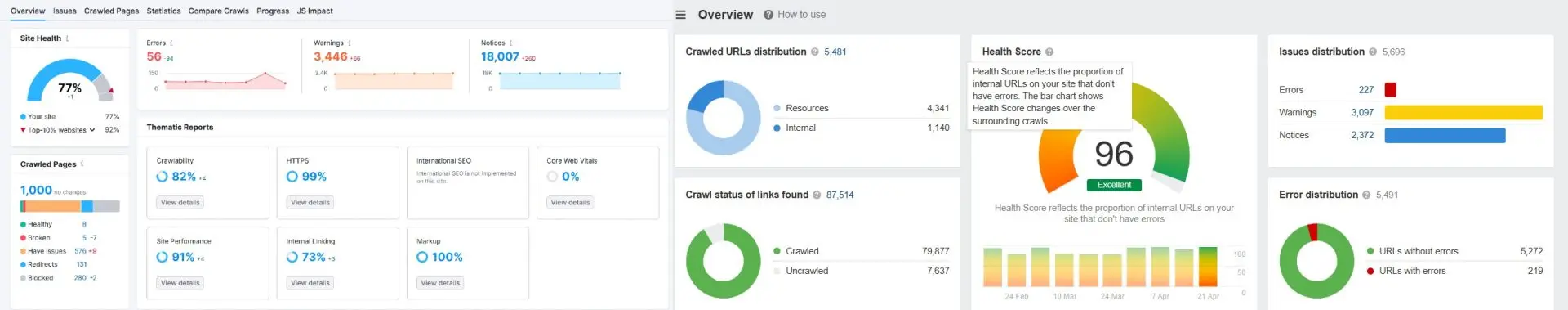Click the red Errors bar swatch
This screenshot has height=310, width=1568.
pyautogui.click(x=1391, y=90)
